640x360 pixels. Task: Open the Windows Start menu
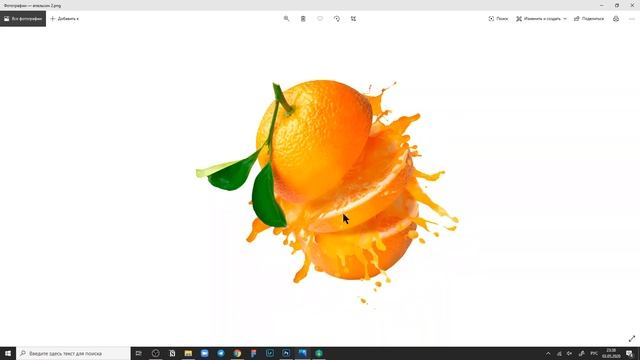8,353
